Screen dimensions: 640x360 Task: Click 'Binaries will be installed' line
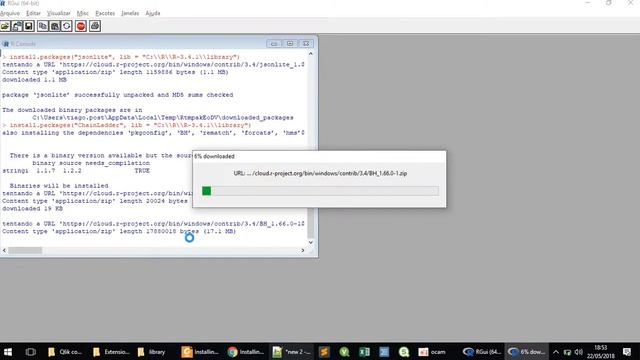59,186
